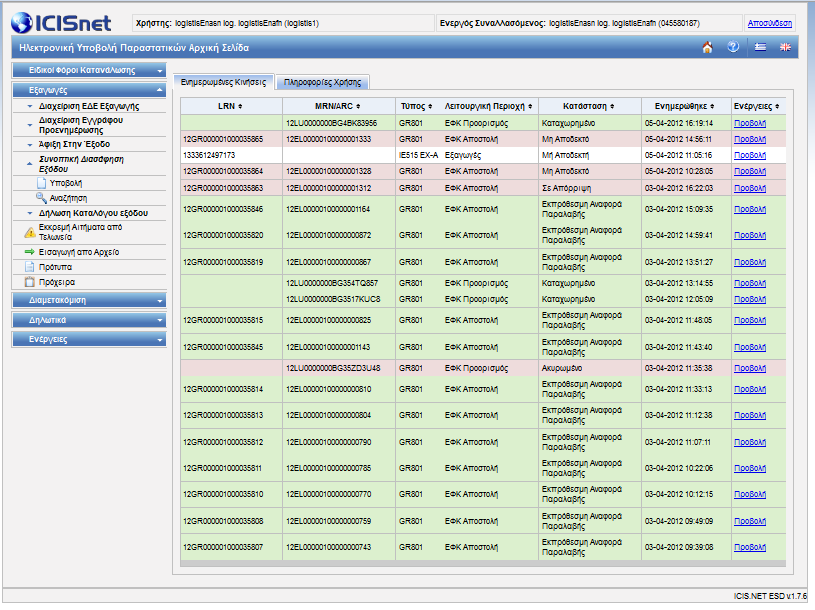
Task: Switch language to English UK flag
Action: coord(785,47)
